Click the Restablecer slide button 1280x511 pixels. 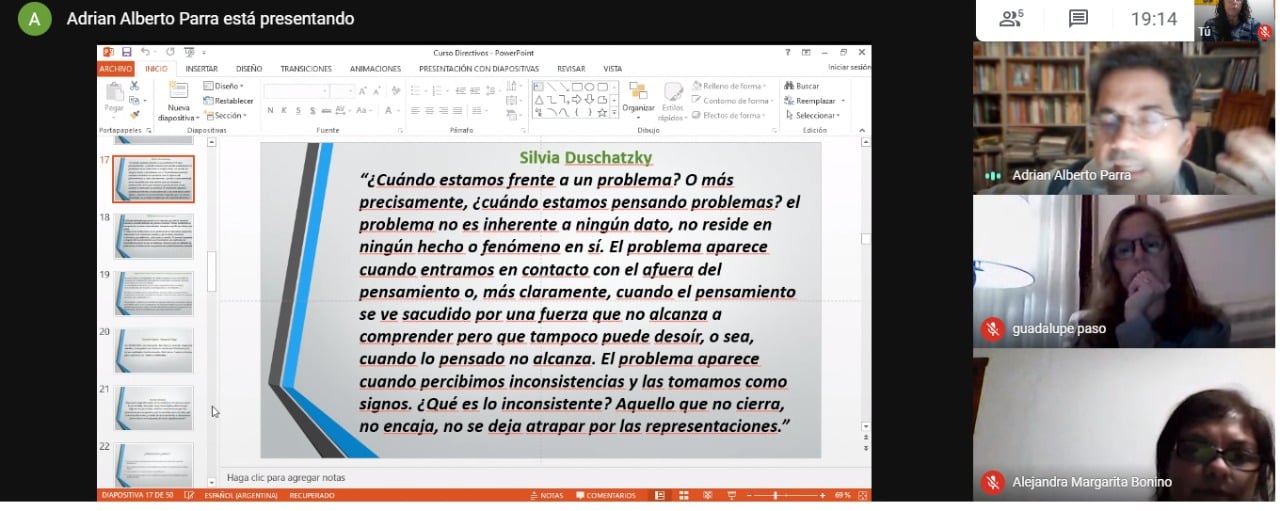[226, 101]
